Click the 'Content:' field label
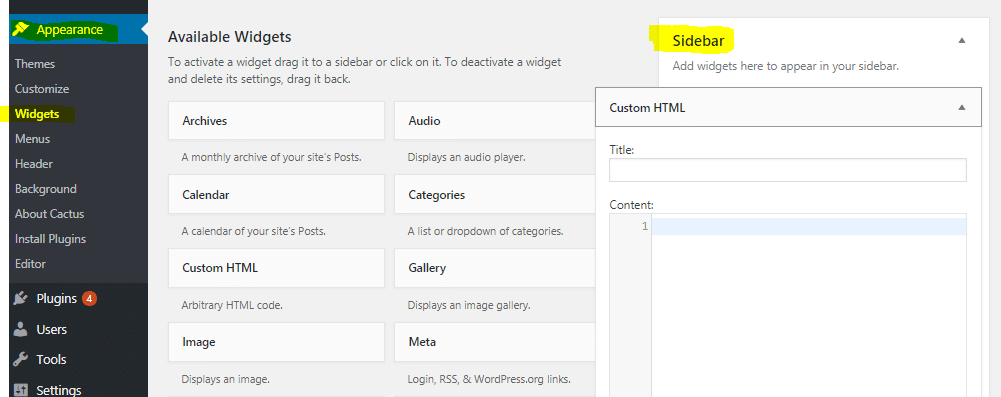Image resolution: width=1001 pixels, height=397 pixels. (631, 205)
